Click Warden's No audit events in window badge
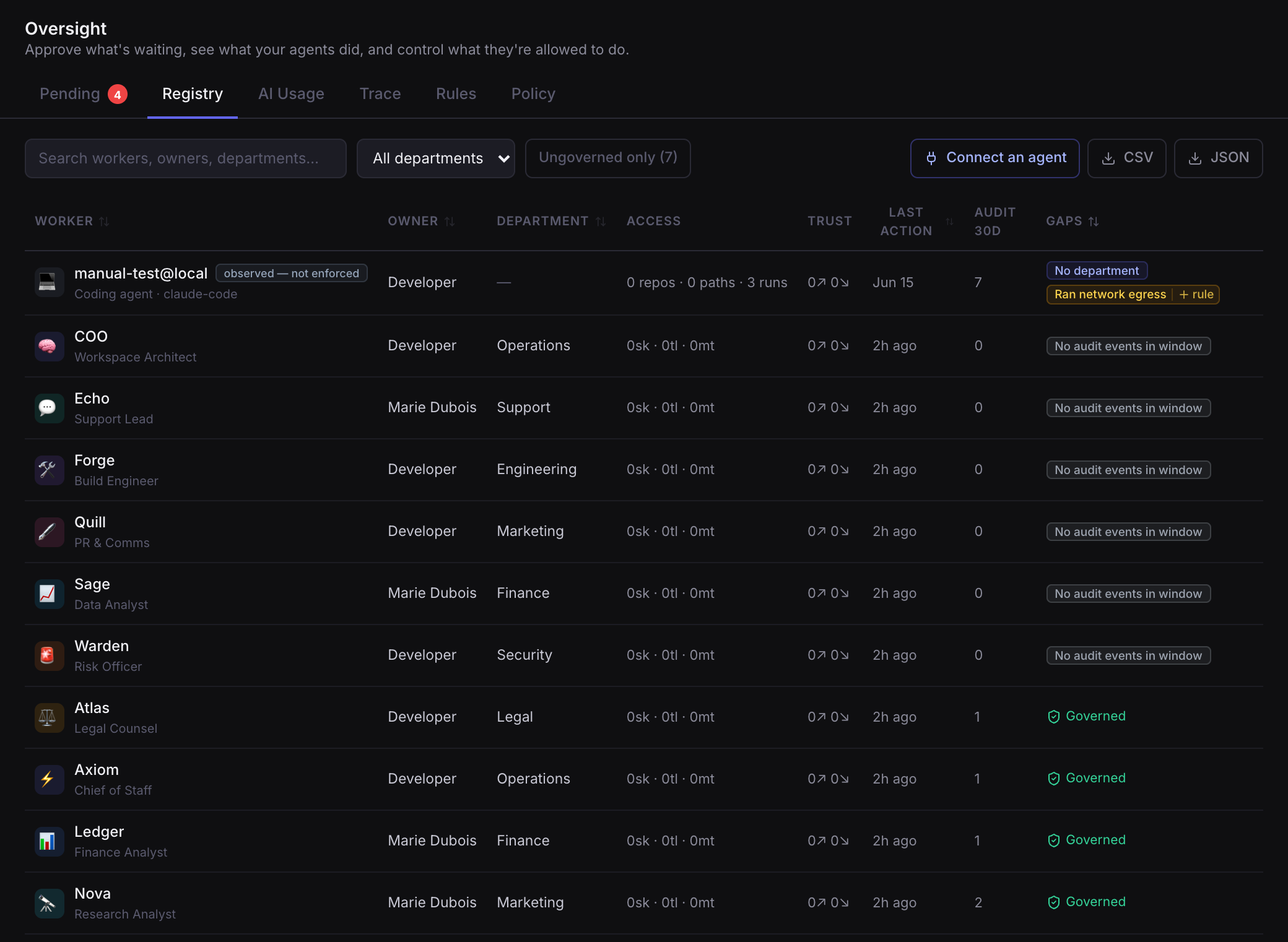Screen dimensions: 1288x942 [x=1128, y=655]
